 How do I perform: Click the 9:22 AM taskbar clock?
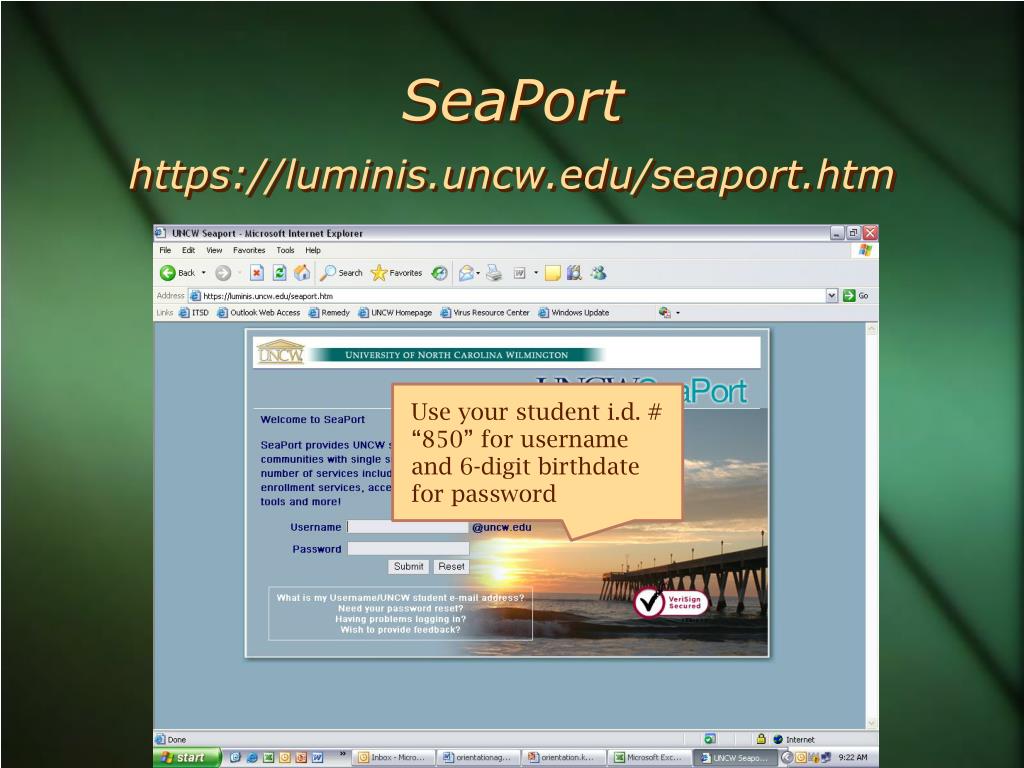(853, 758)
